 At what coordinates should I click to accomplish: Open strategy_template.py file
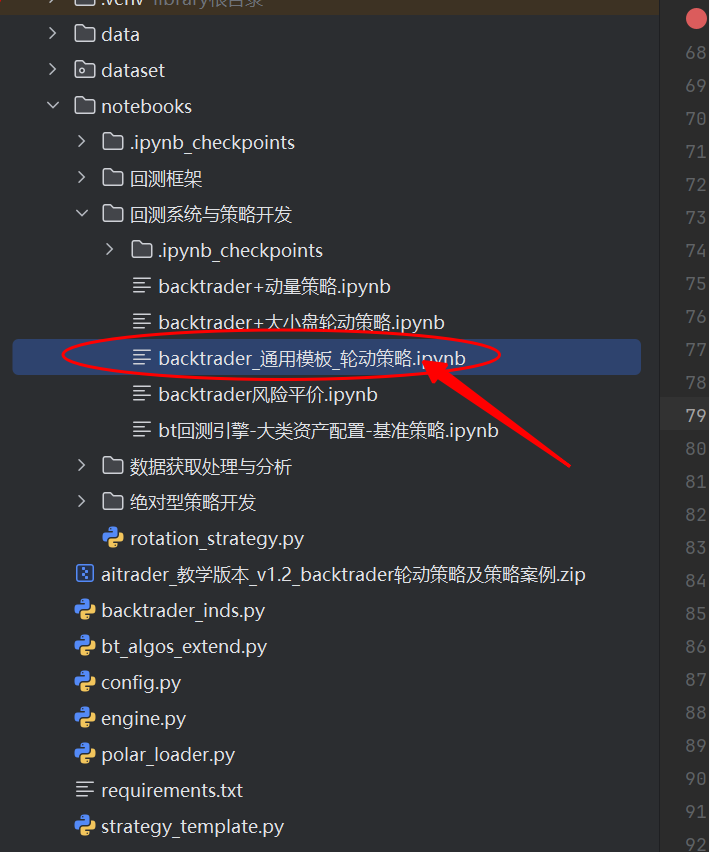(192, 826)
